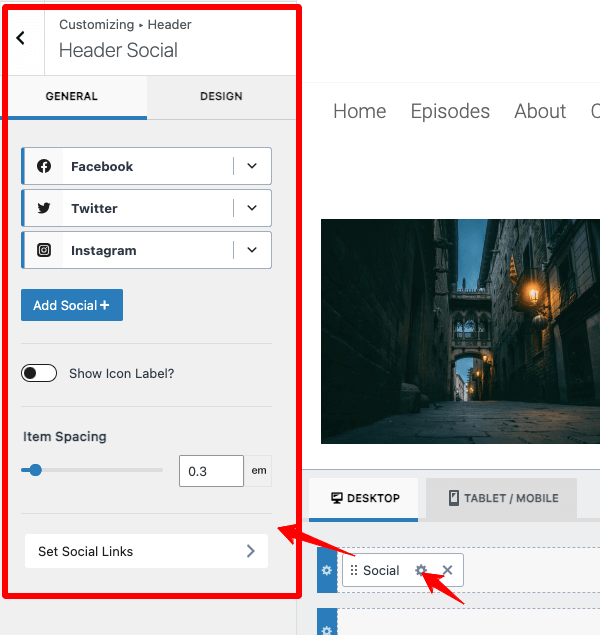Open Social item settings gear

pyautogui.click(x=421, y=570)
